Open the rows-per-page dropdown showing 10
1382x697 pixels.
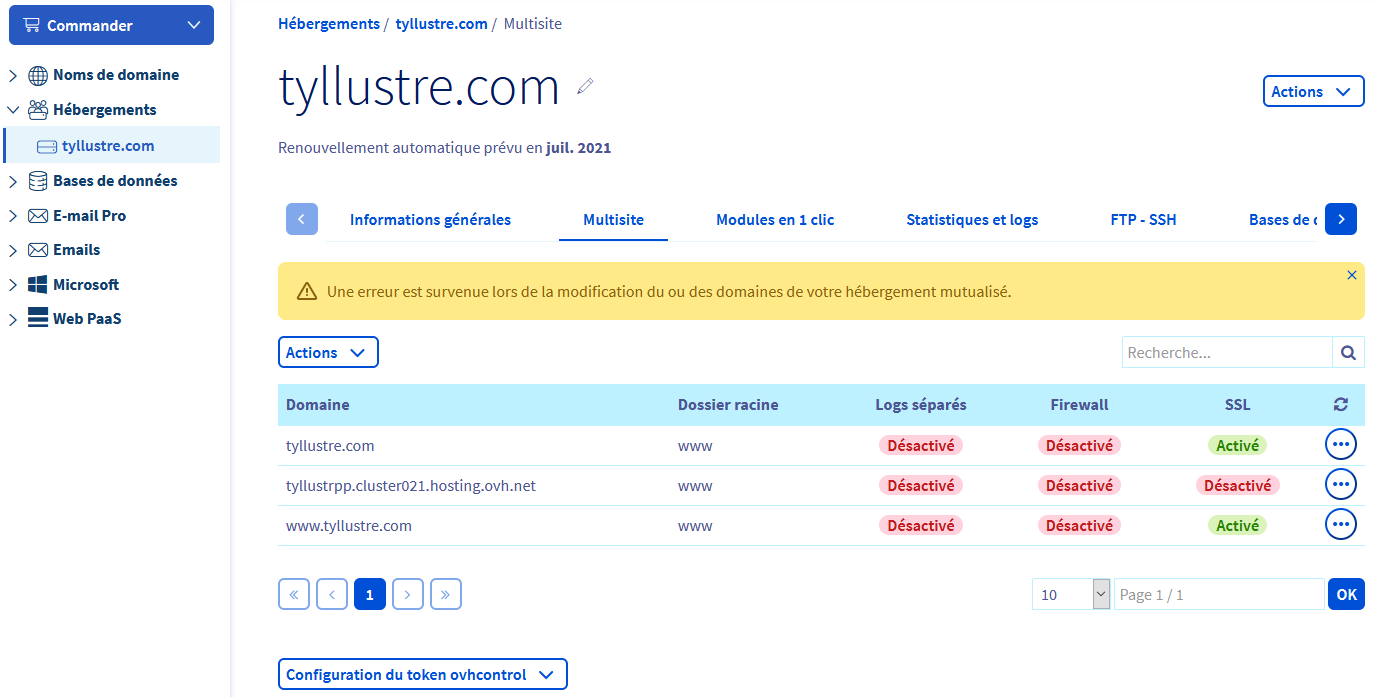(1071, 595)
